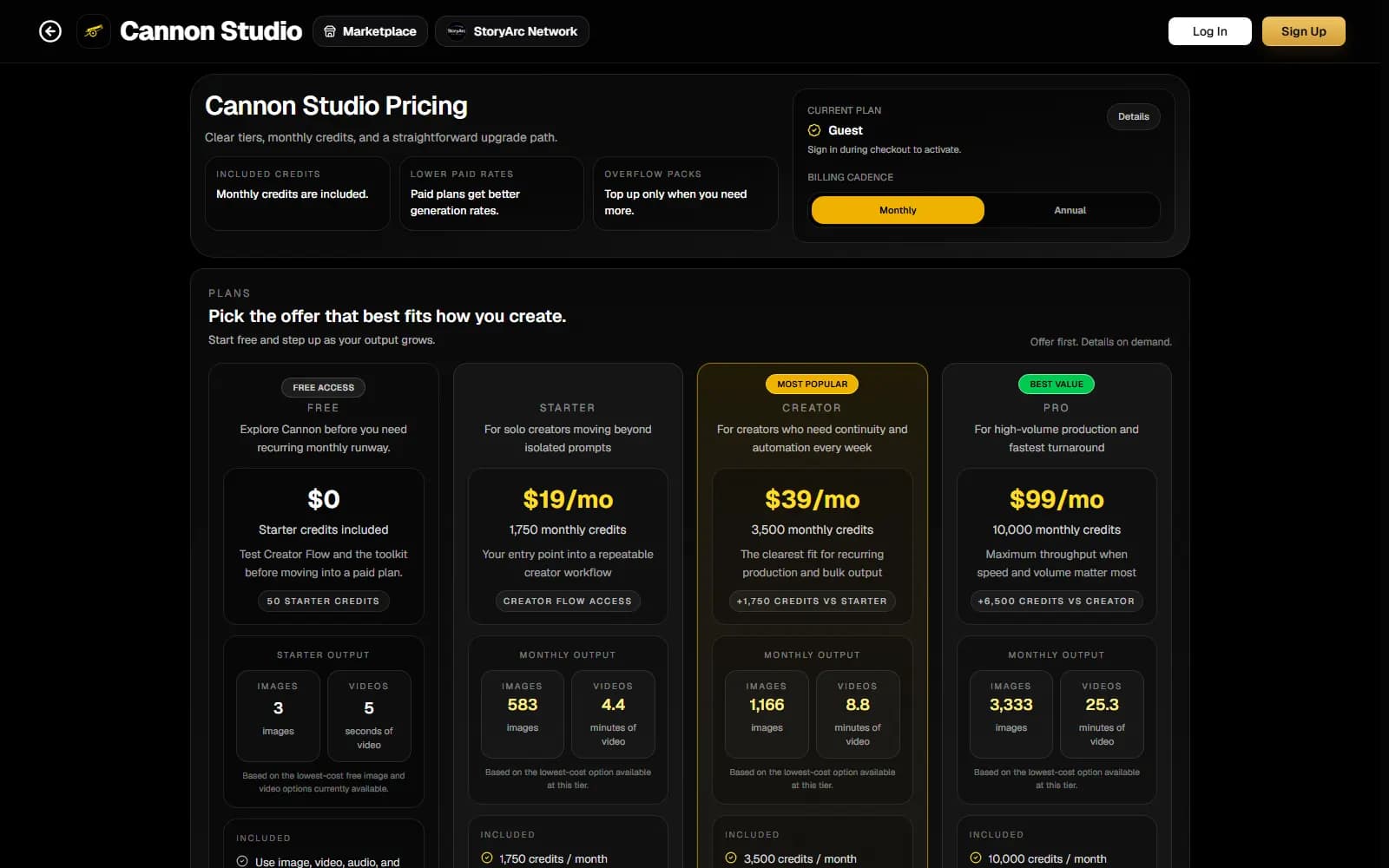1389x868 pixels.
Task: Click the 8.8 minutes of video stat
Action: (x=858, y=713)
